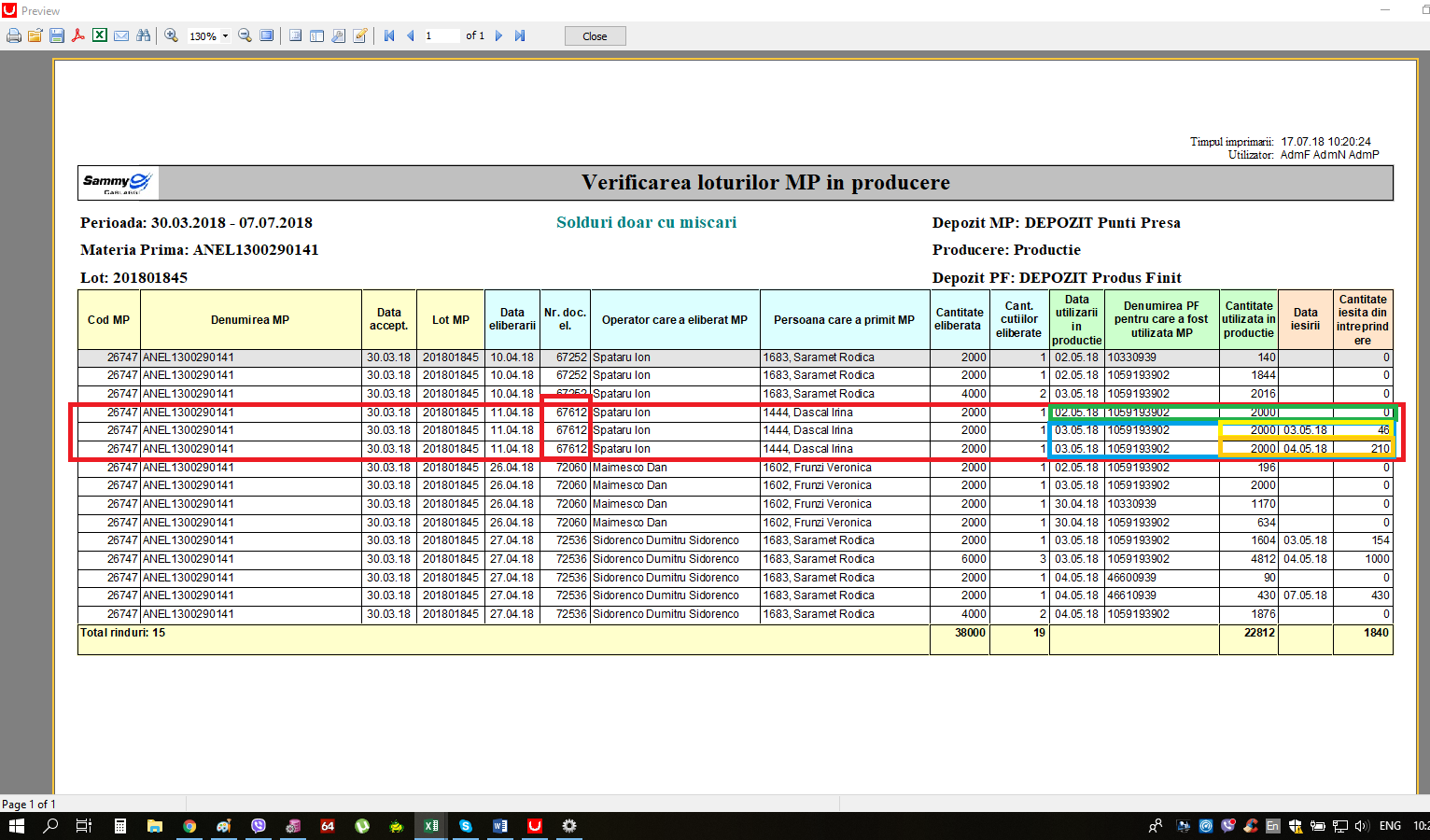
Task: Click the 'Total rinduri: 15' footer cell
Action: pos(503,639)
